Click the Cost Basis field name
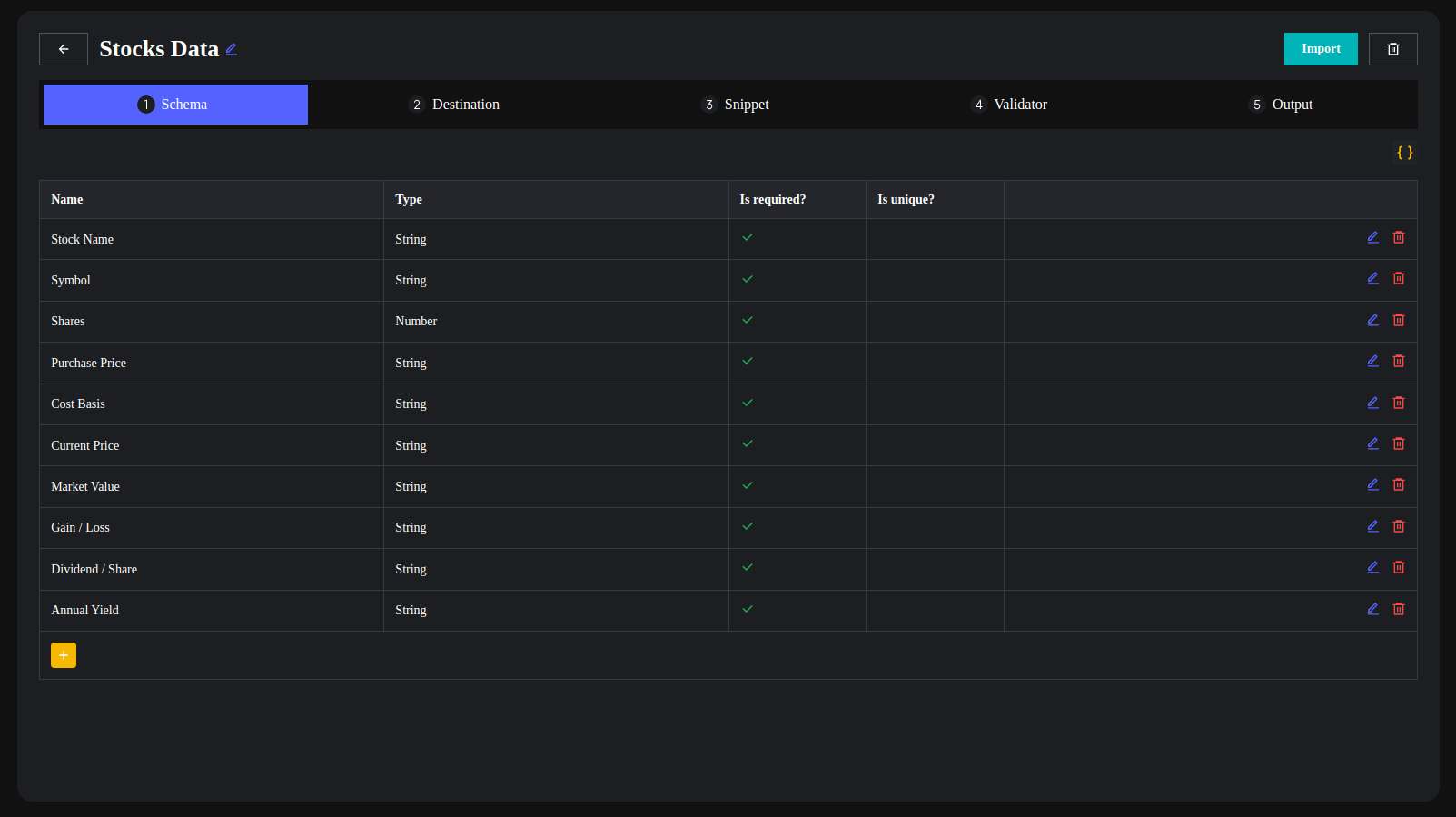The width and height of the screenshot is (1456, 817). click(x=78, y=404)
